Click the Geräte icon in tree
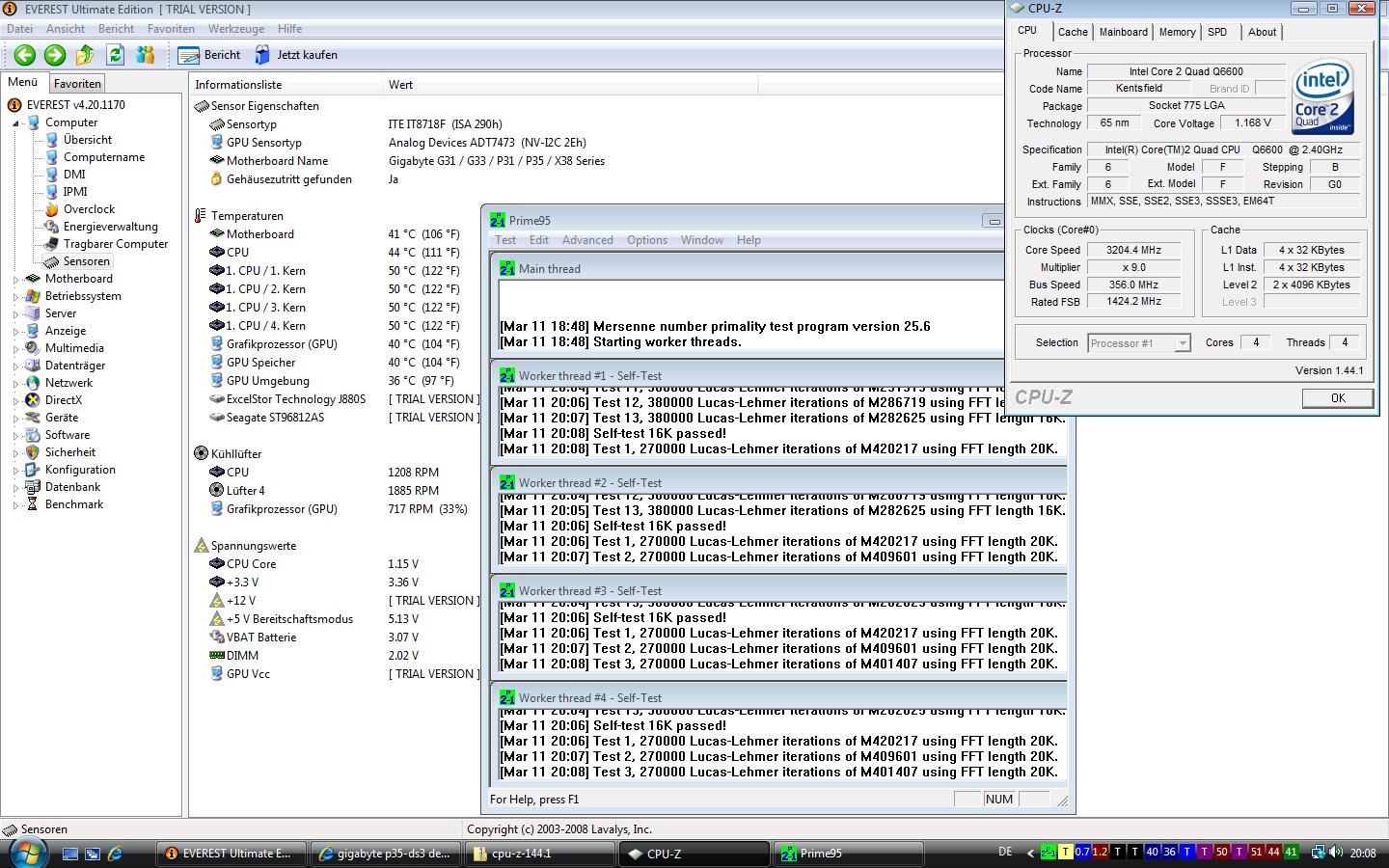The image size is (1389, 868). [33, 418]
